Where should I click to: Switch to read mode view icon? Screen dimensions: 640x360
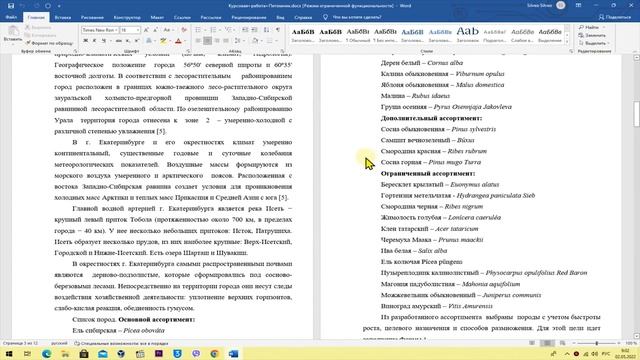[532, 343]
